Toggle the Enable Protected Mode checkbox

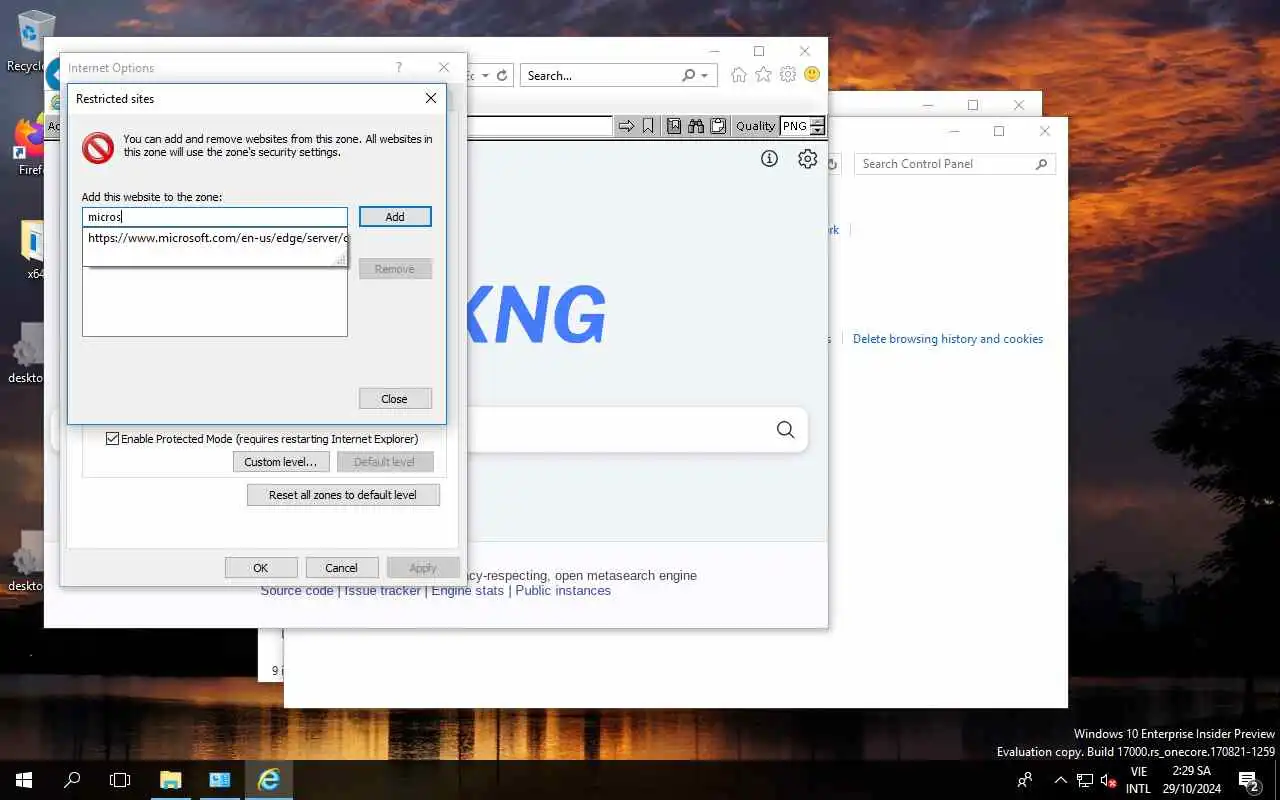point(113,438)
